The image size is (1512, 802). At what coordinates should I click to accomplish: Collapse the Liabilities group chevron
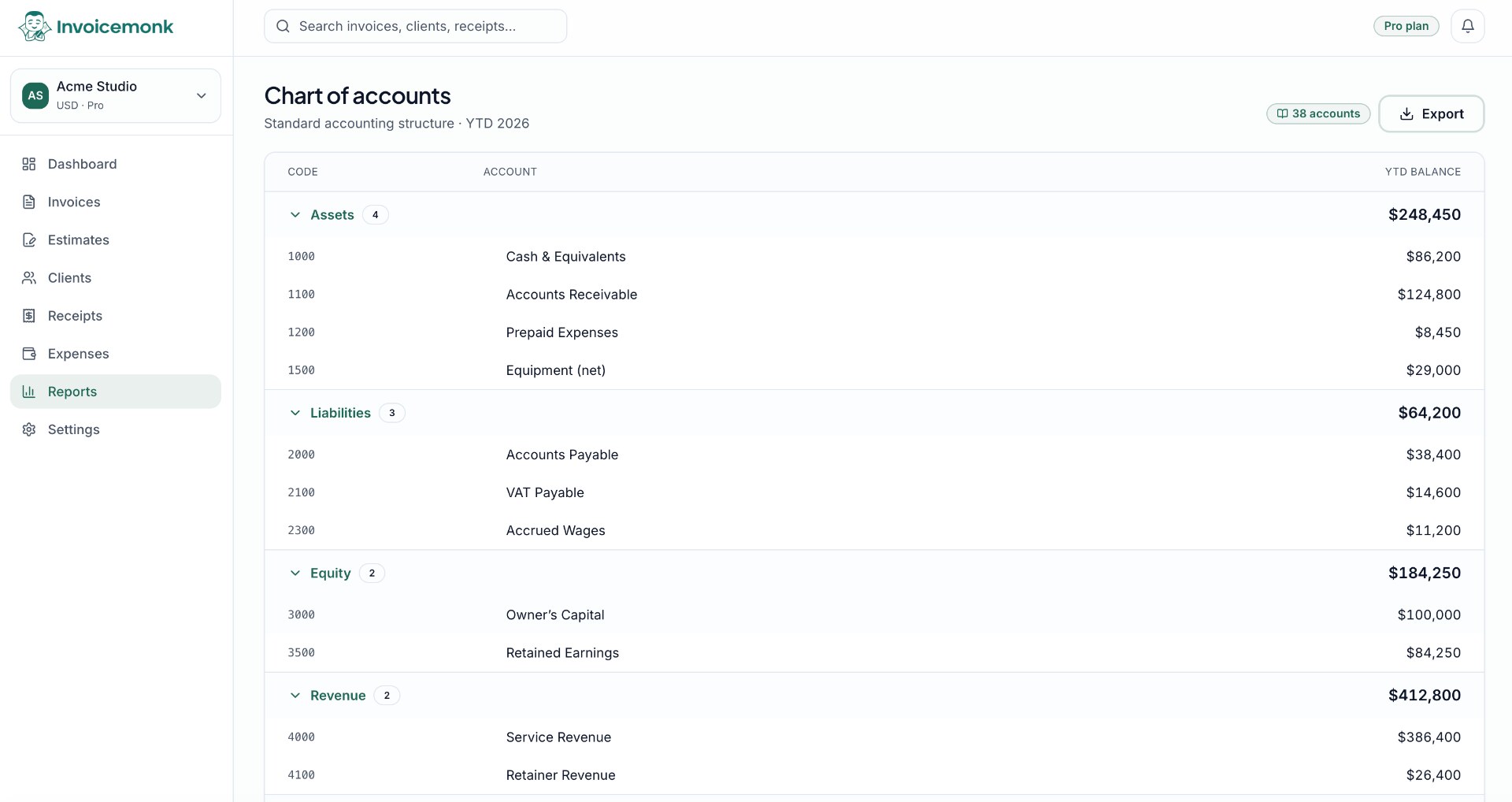[x=295, y=413]
